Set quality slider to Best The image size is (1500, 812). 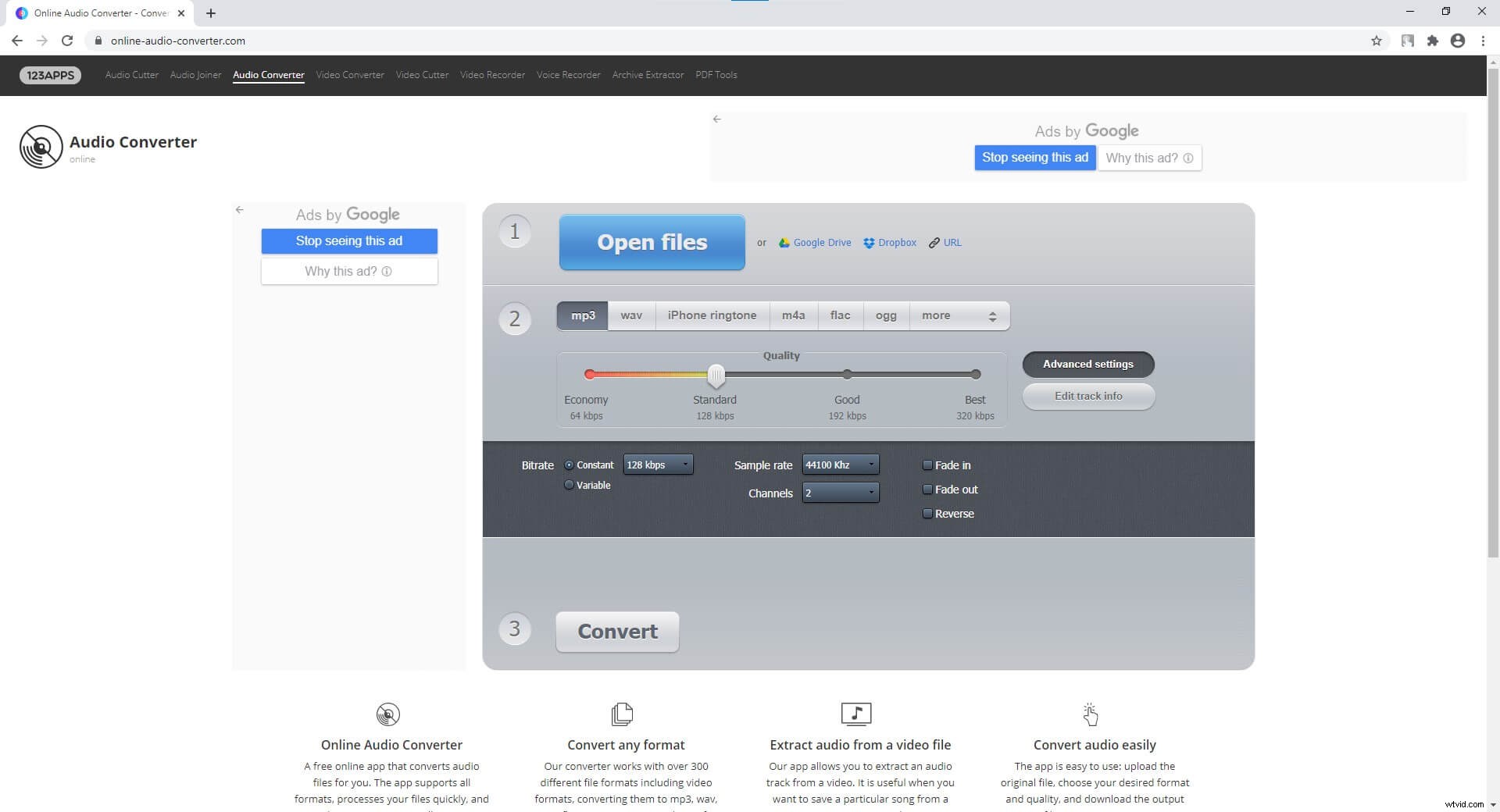(x=975, y=375)
